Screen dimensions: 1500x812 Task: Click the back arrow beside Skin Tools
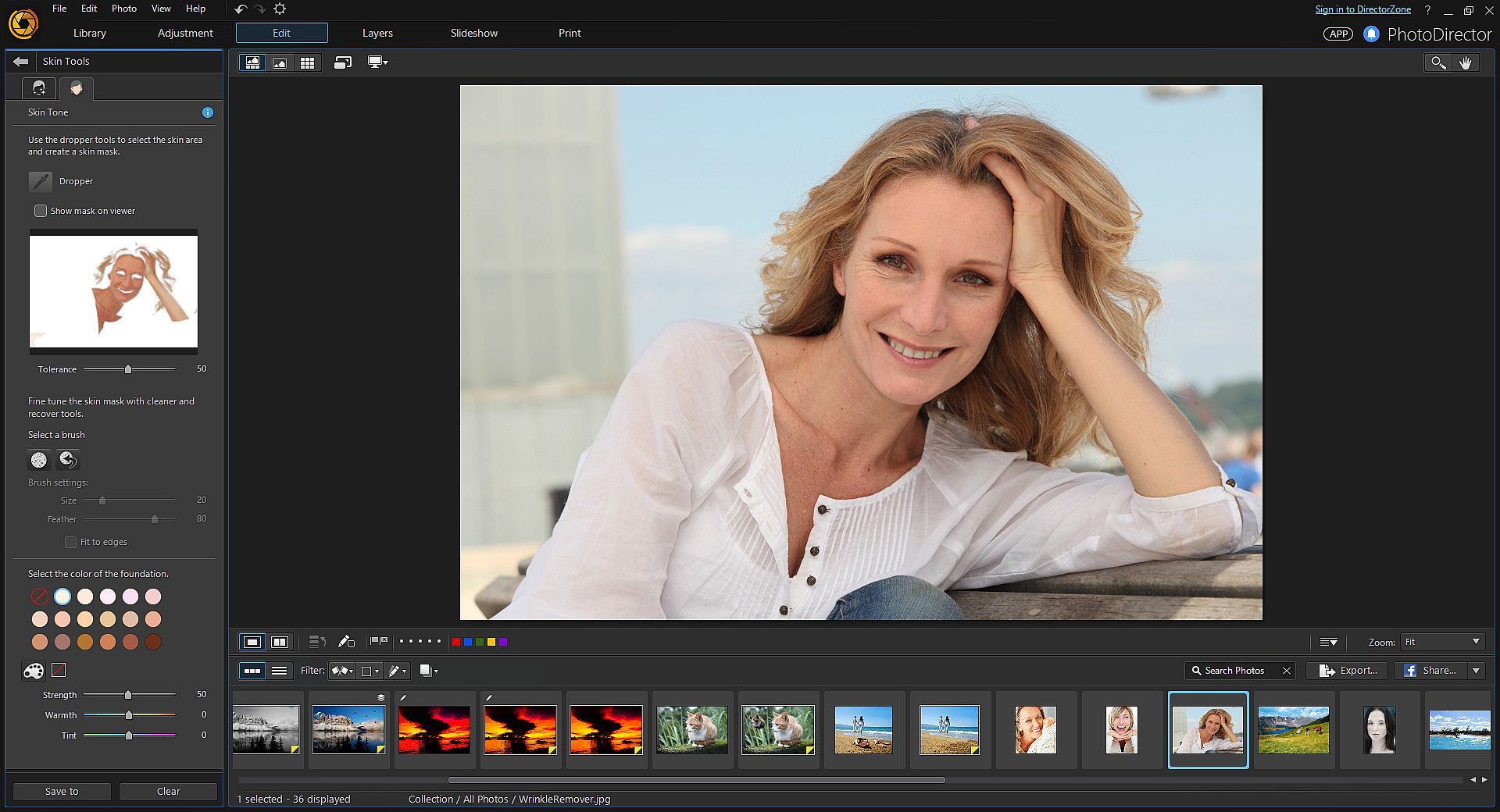click(x=21, y=61)
